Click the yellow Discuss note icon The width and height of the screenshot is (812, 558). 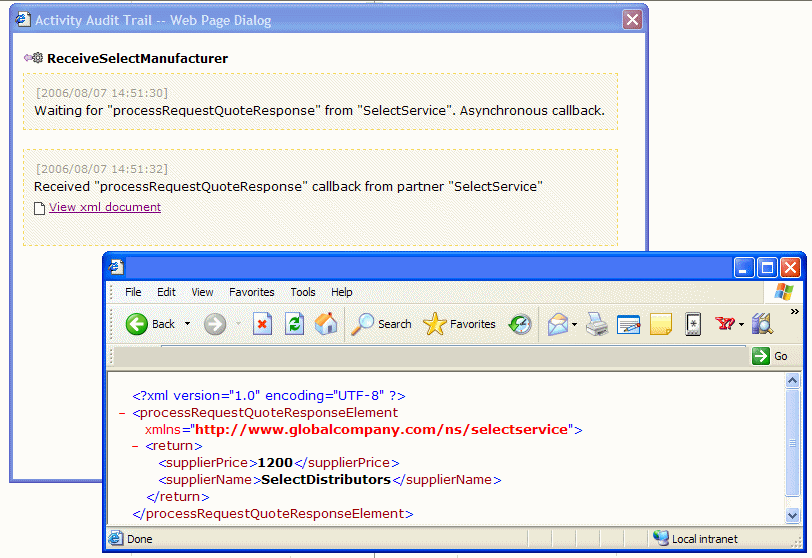point(661,325)
